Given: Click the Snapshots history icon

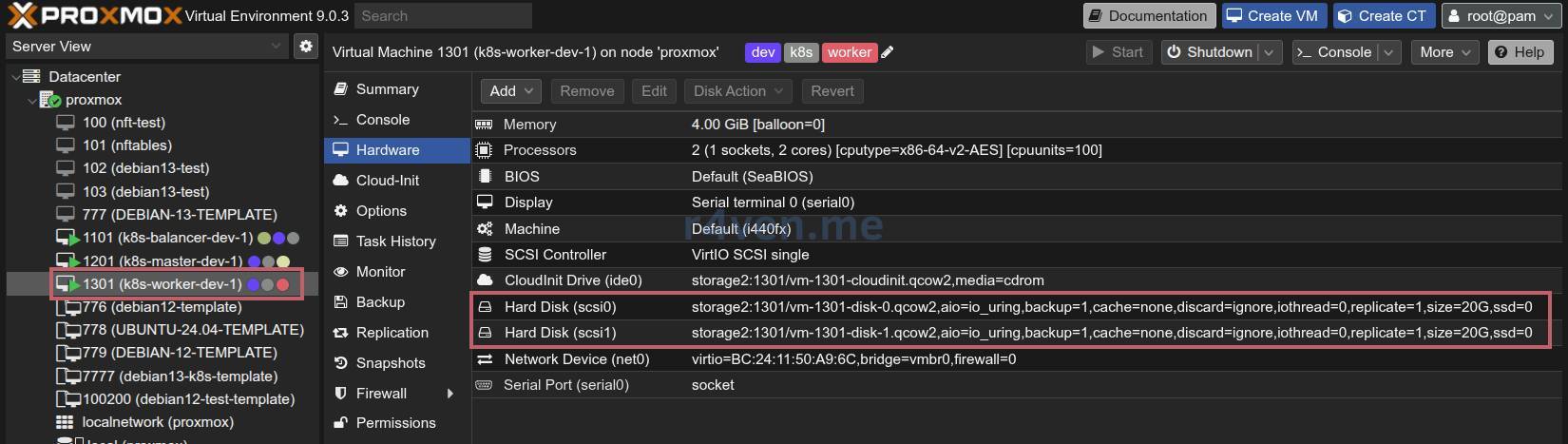Looking at the screenshot, I should pos(340,363).
